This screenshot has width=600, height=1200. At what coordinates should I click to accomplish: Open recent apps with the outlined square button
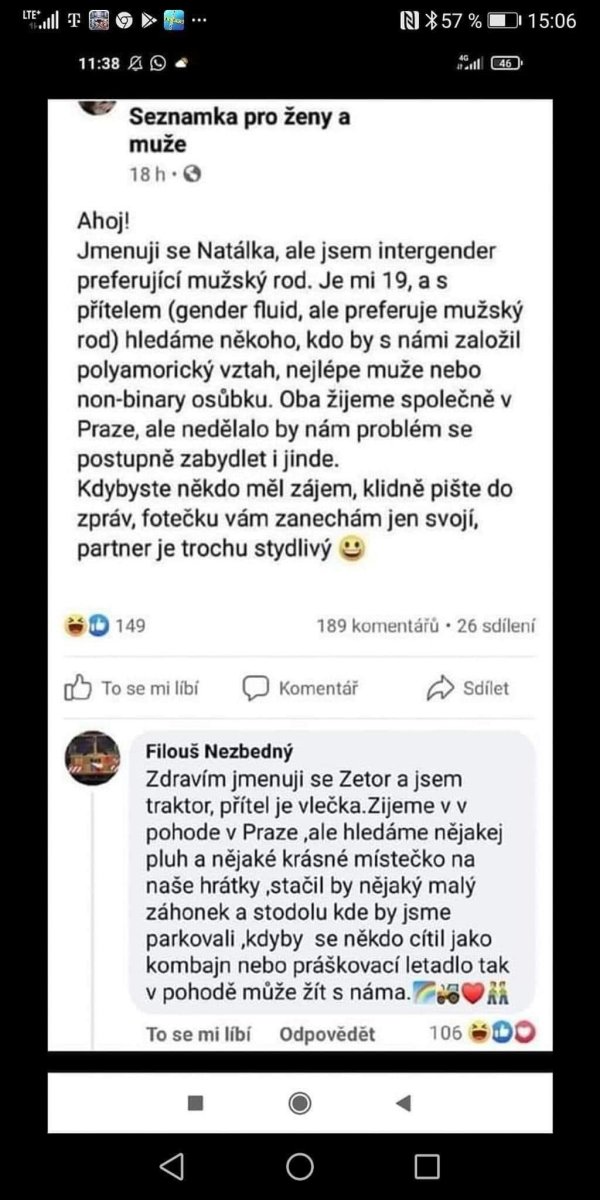point(427,1166)
